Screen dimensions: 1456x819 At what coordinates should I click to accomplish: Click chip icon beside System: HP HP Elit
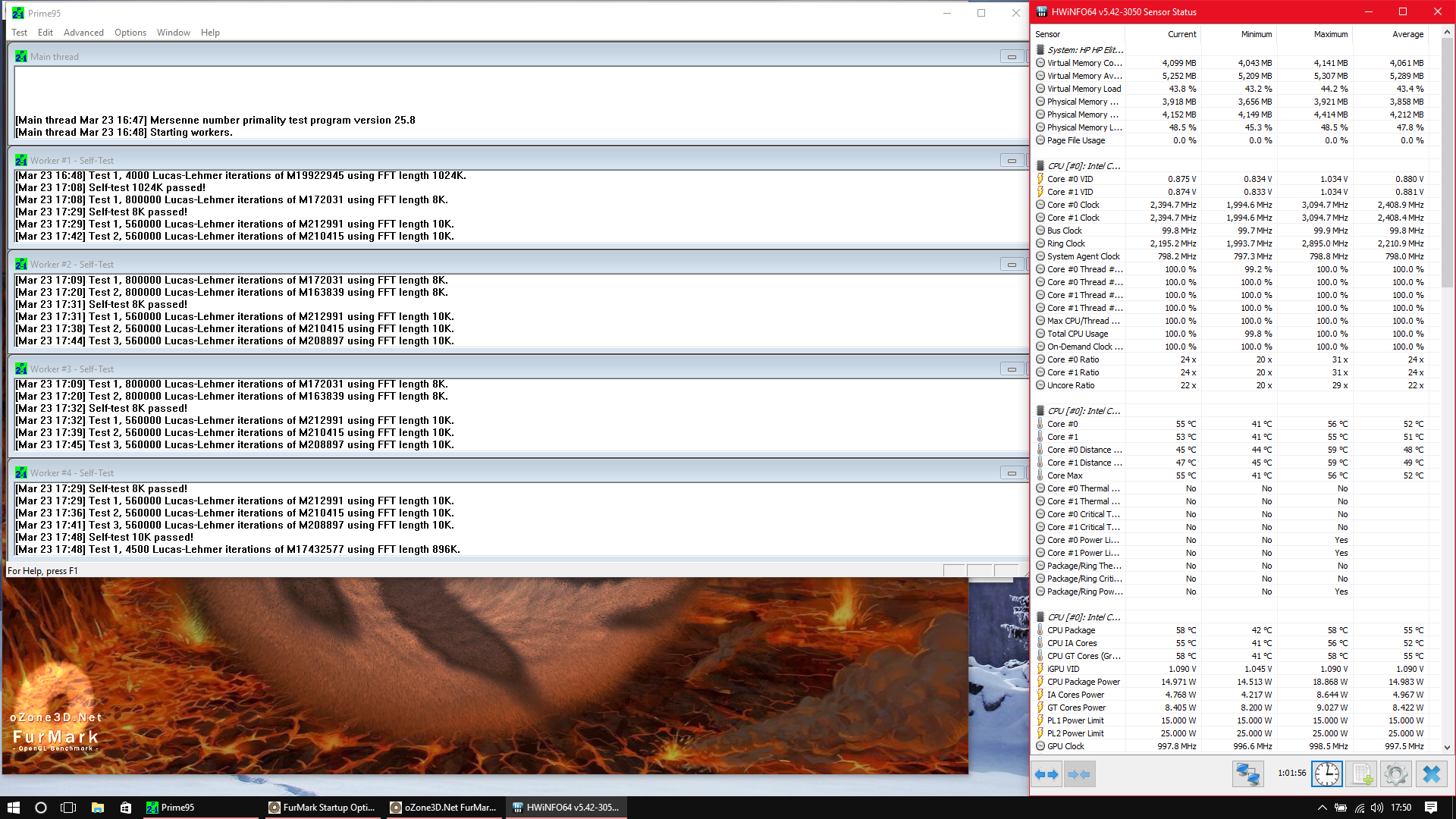tap(1040, 50)
